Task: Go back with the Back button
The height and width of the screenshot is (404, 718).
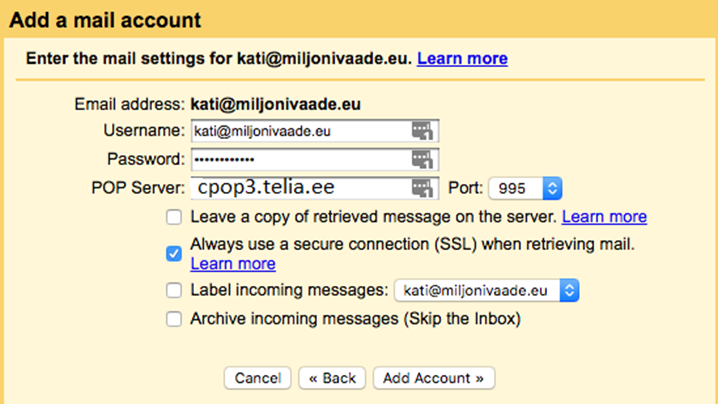Action: tap(332, 378)
